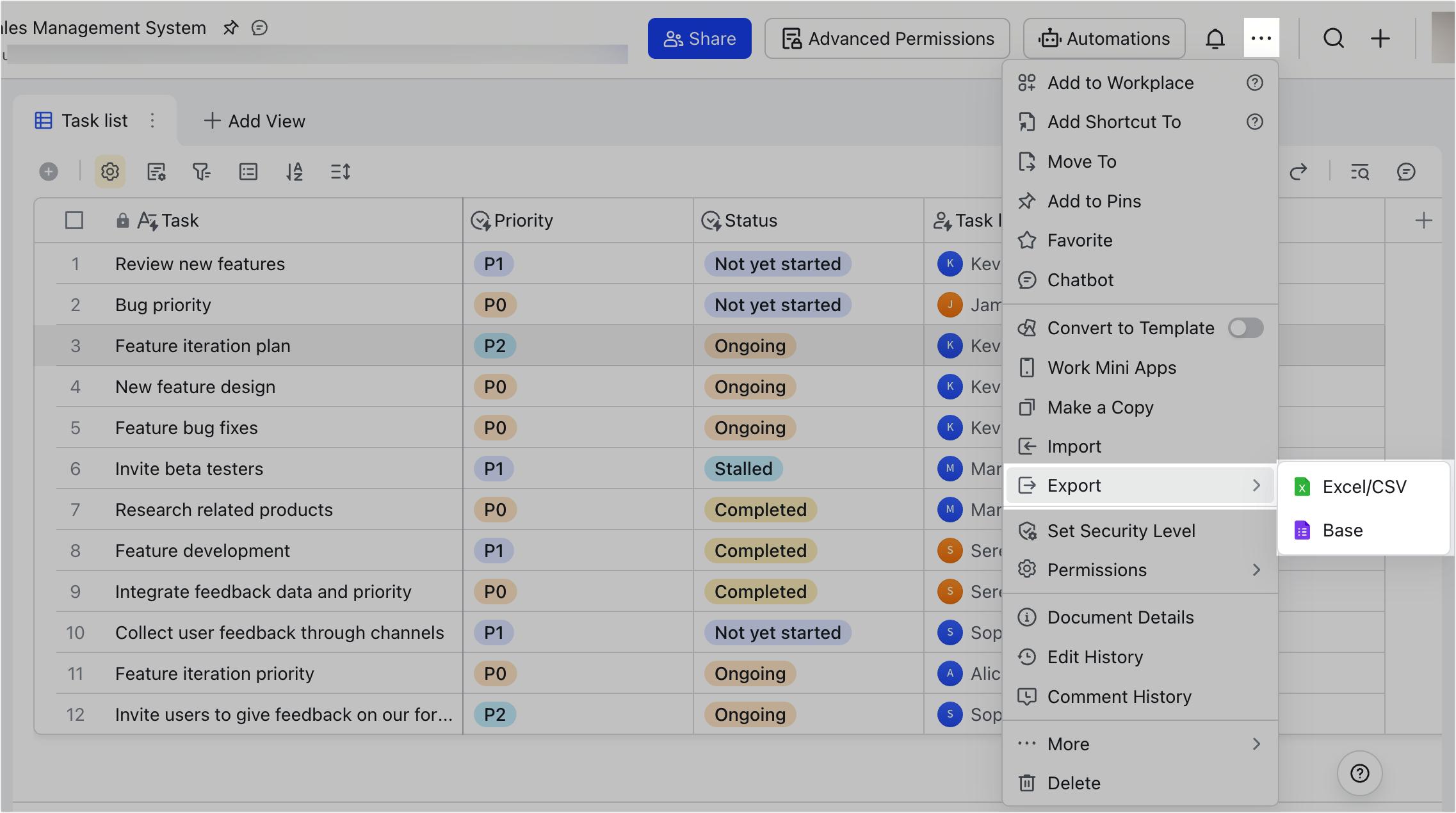1456x813 pixels.
Task: Select Make a Copy from the menu
Action: point(1100,407)
